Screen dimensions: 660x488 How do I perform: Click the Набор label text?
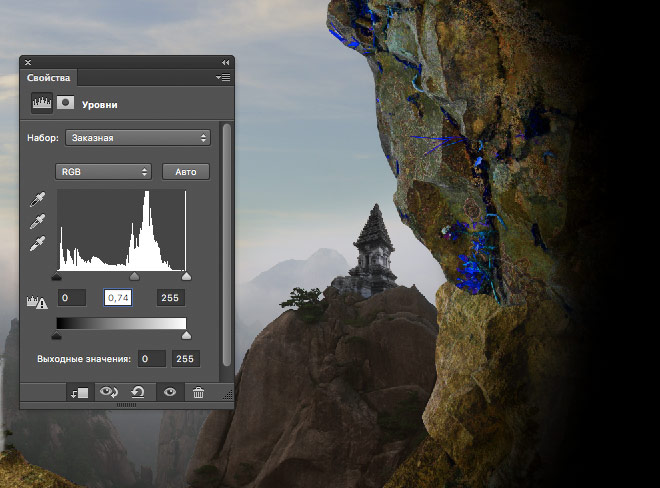43,138
